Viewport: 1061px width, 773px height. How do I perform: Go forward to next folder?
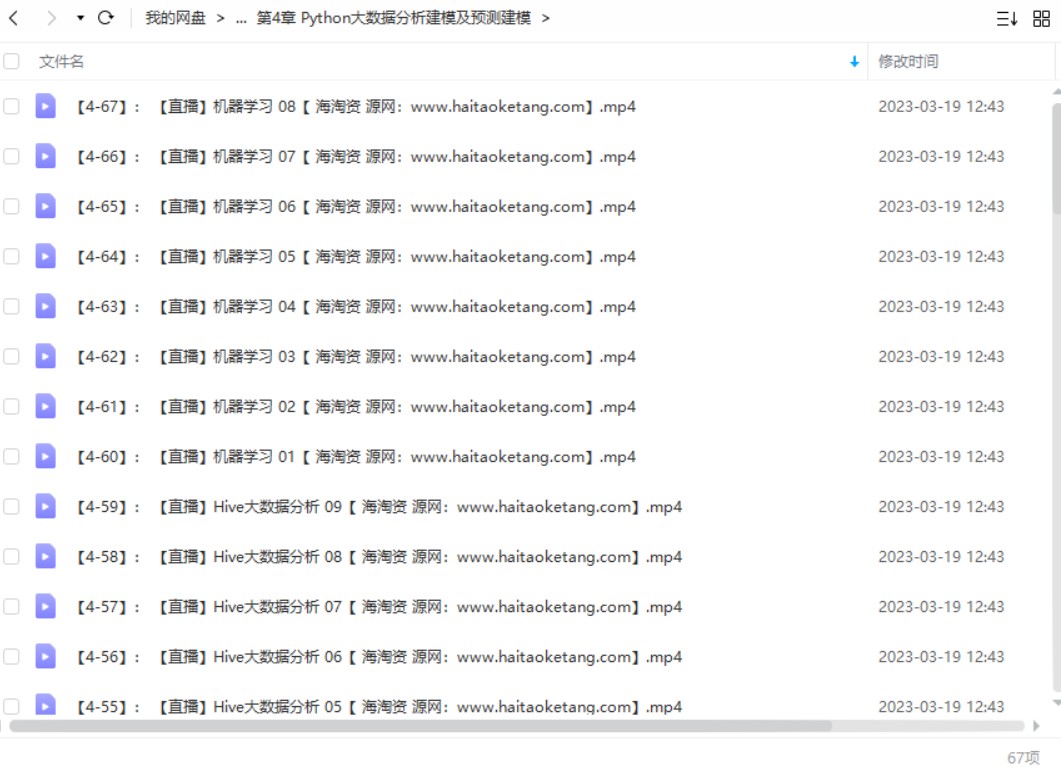pos(51,18)
